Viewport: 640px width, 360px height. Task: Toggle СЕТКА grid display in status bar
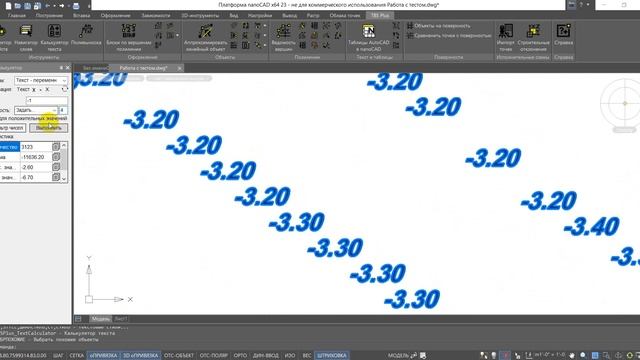tap(77, 356)
